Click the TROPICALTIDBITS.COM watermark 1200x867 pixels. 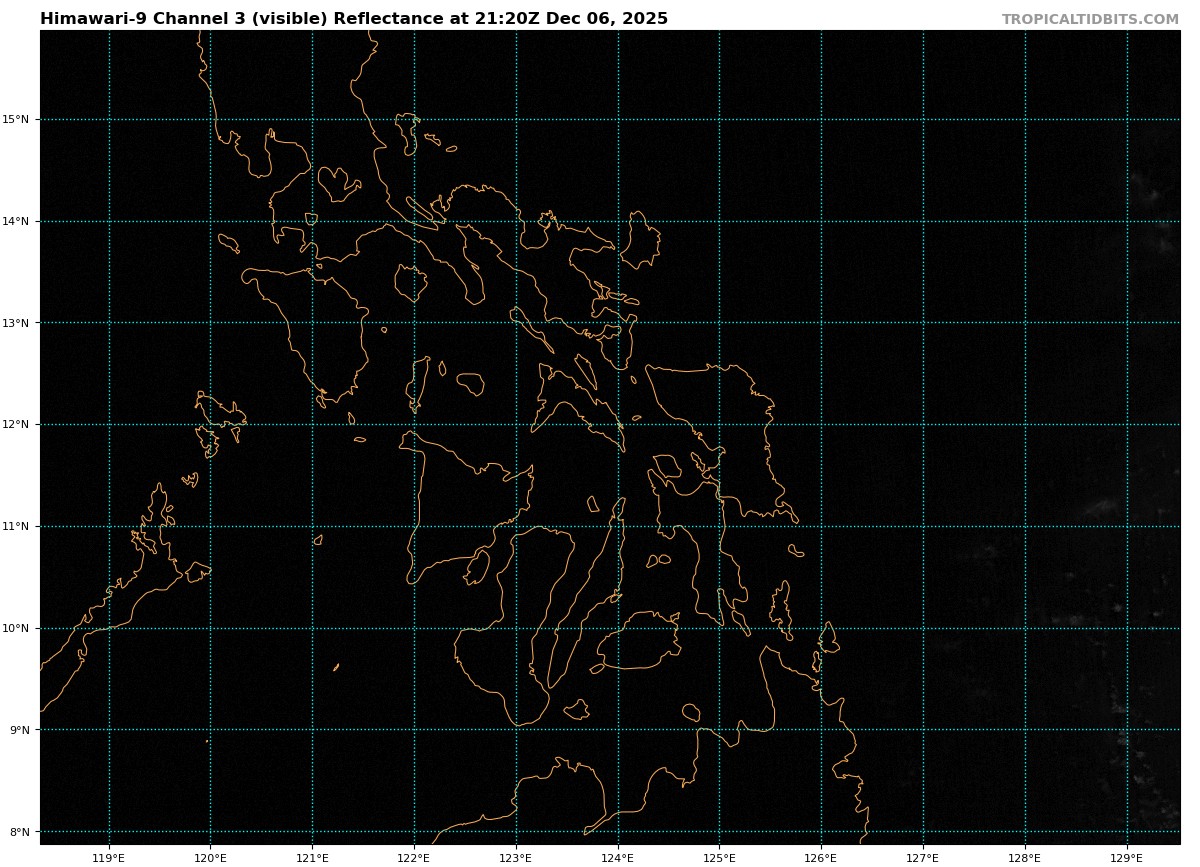(x=1090, y=20)
